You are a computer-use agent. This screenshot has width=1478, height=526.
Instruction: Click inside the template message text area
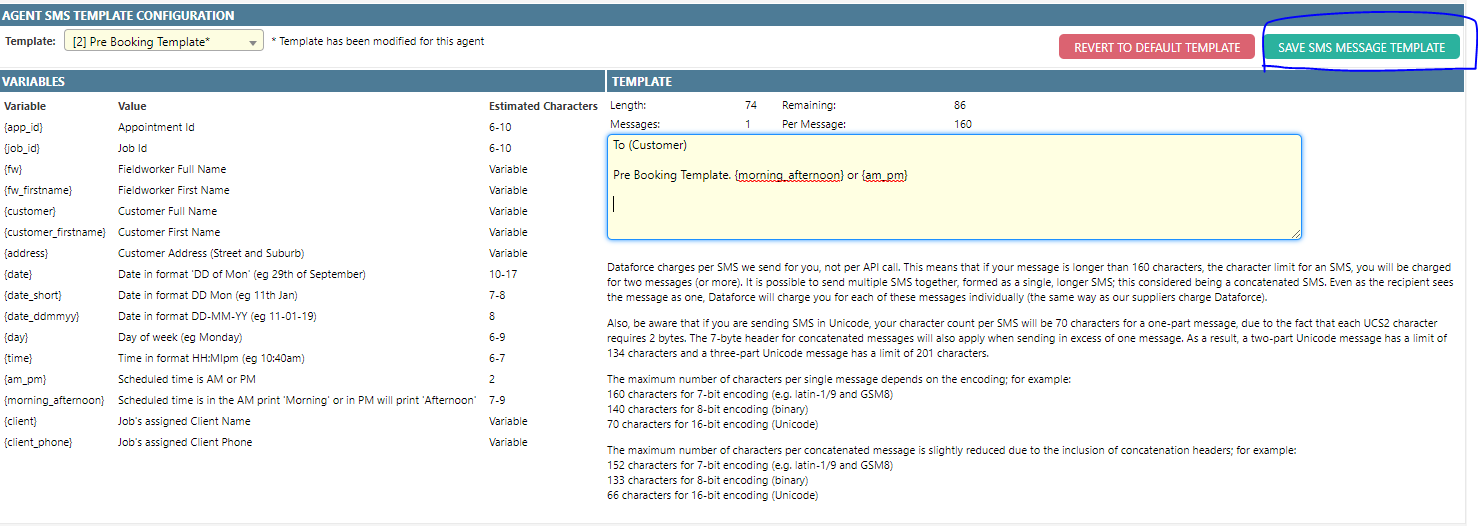point(953,210)
